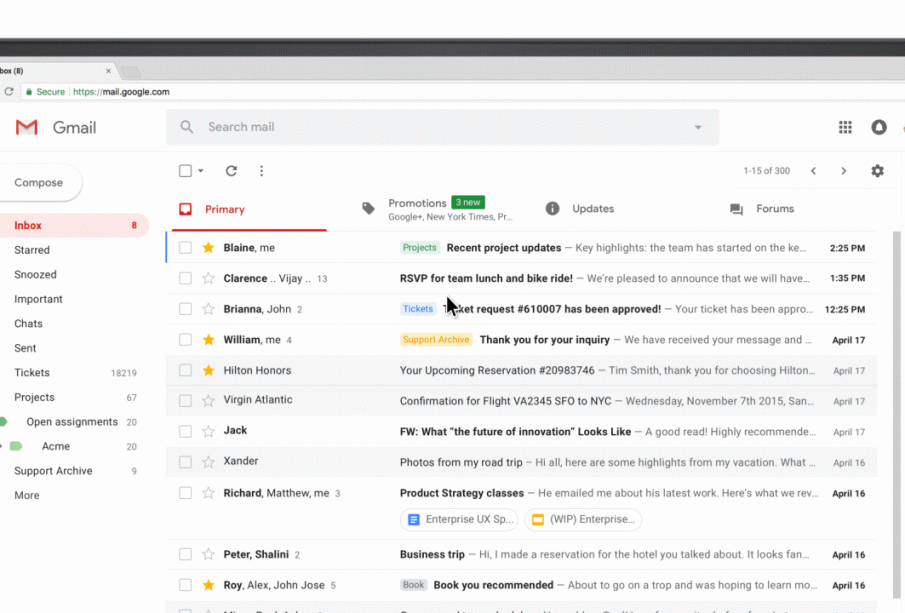This screenshot has height=613, width=905.
Task: Open the select-all dropdown arrow
Action: pyautogui.click(x=201, y=171)
